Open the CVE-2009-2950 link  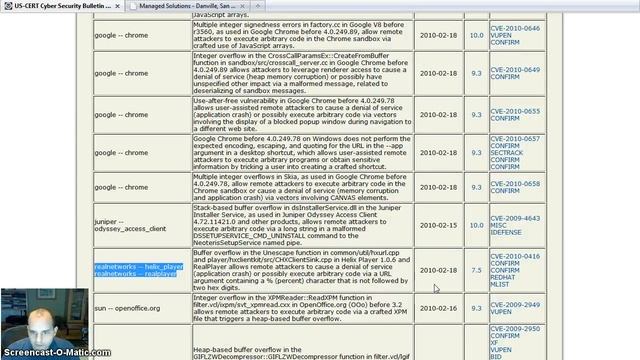[515, 329]
